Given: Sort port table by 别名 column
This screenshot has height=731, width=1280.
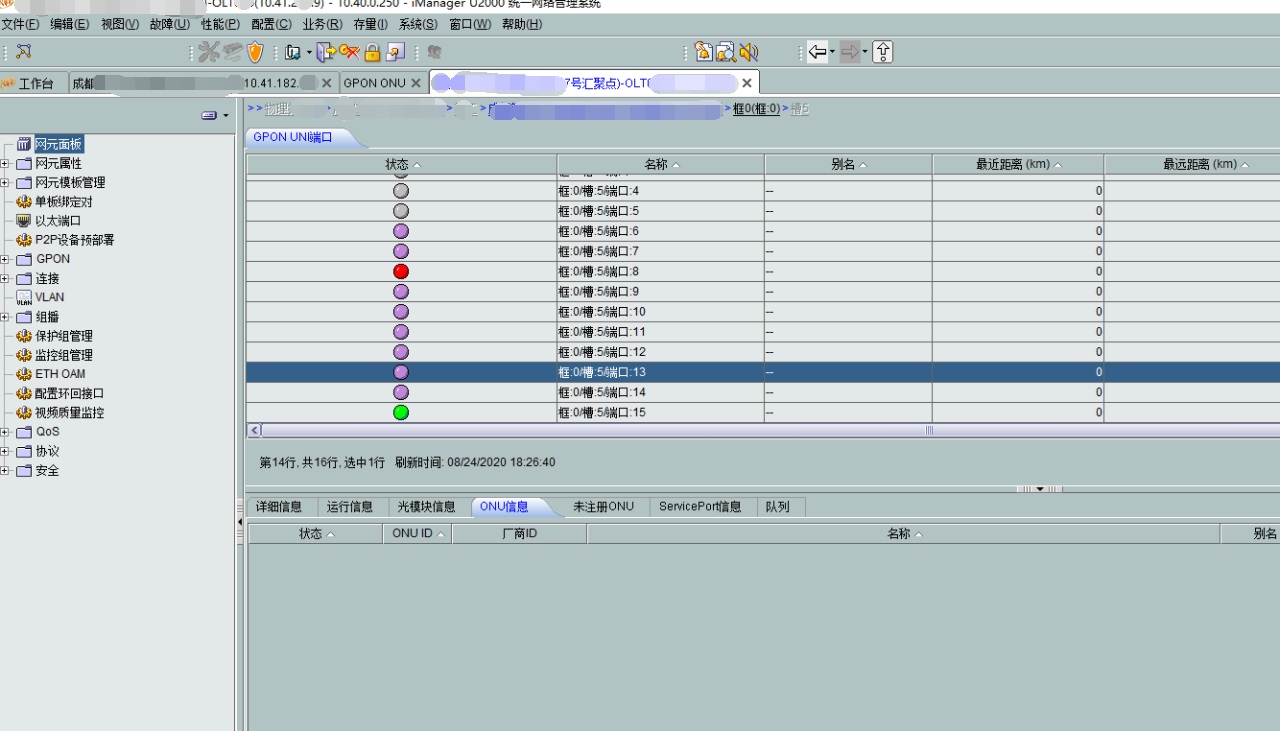Looking at the screenshot, I should [849, 164].
